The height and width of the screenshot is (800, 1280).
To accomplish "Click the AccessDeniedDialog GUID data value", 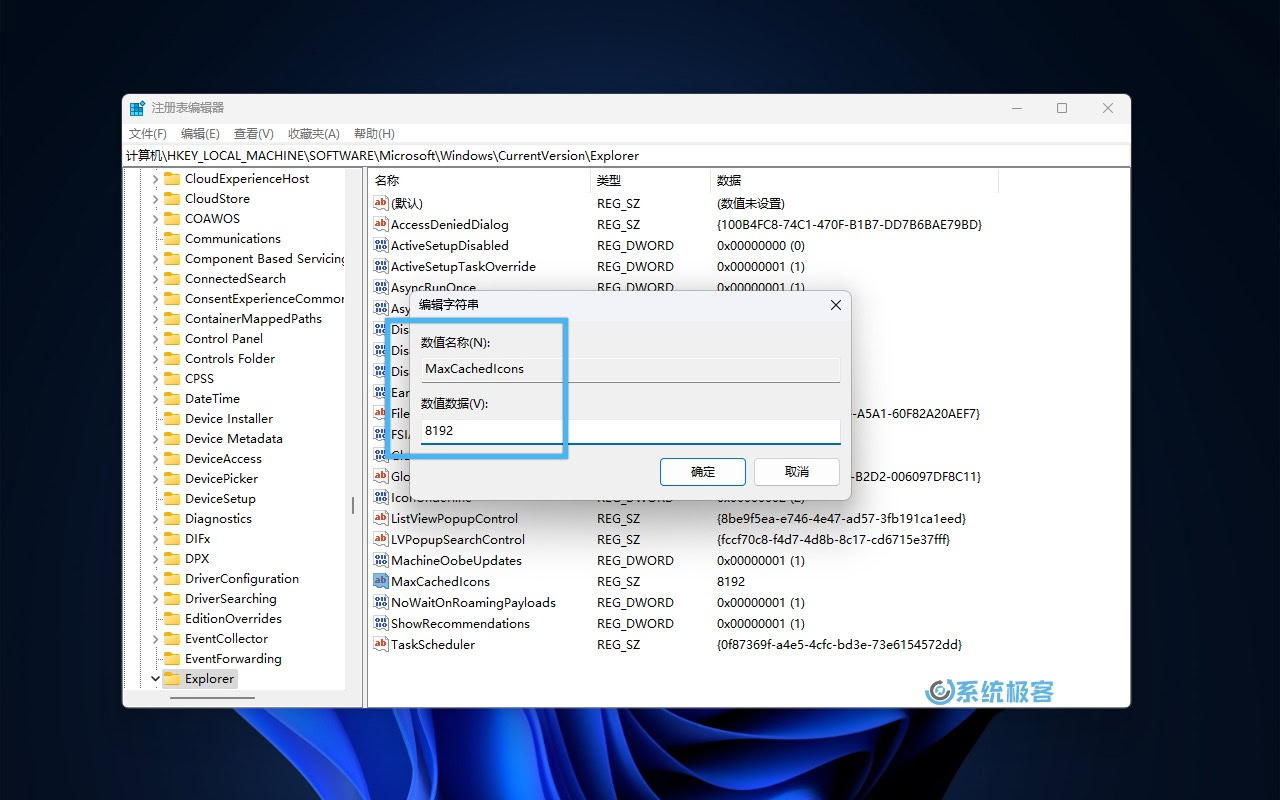I will (x=849, y=224).
